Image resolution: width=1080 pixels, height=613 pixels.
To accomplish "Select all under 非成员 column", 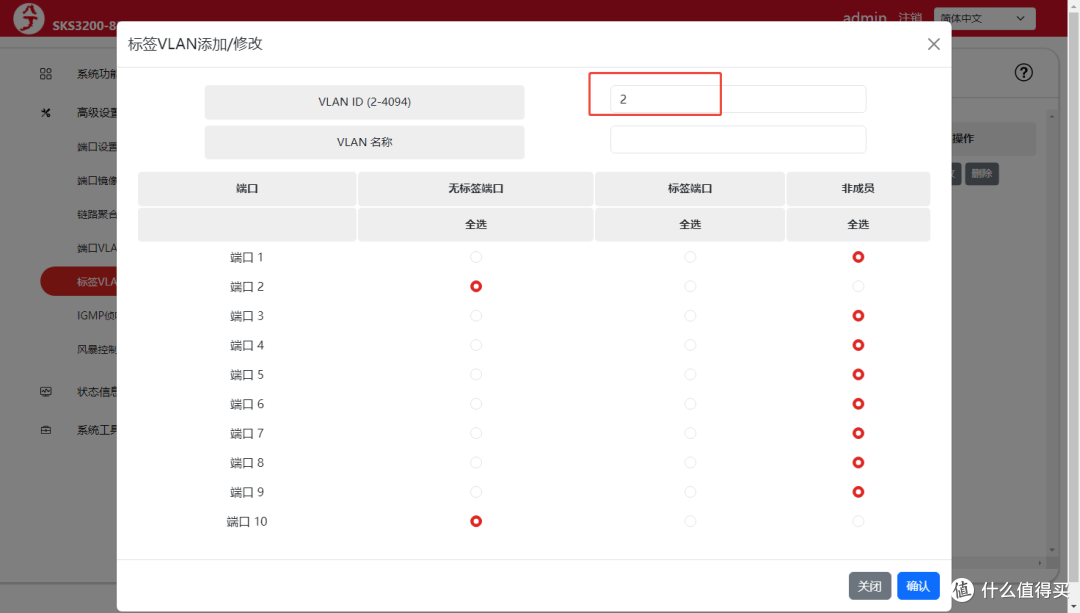I will (x=858, y=225).
